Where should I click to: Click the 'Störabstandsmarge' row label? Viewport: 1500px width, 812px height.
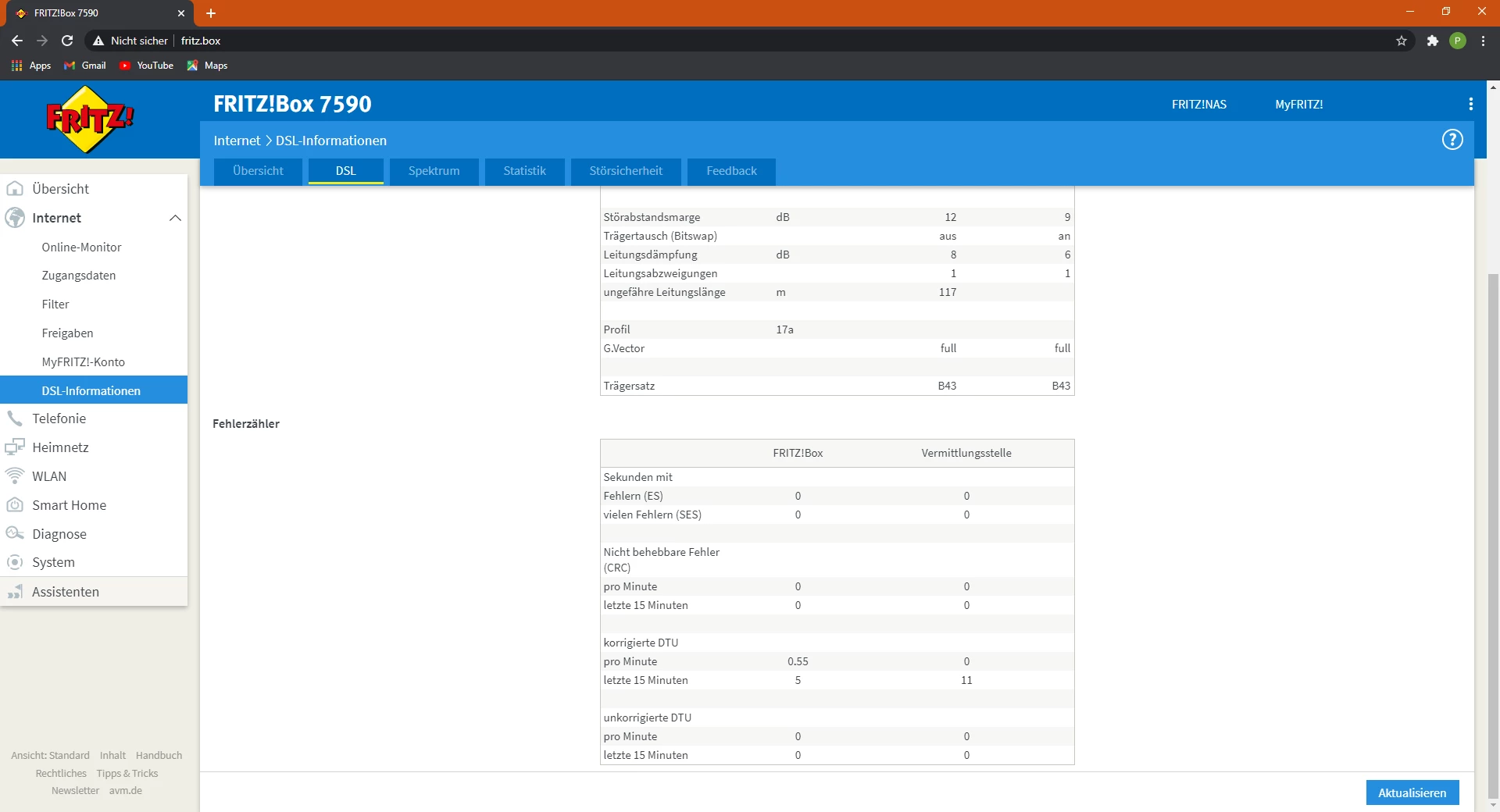tap(652, 217)
